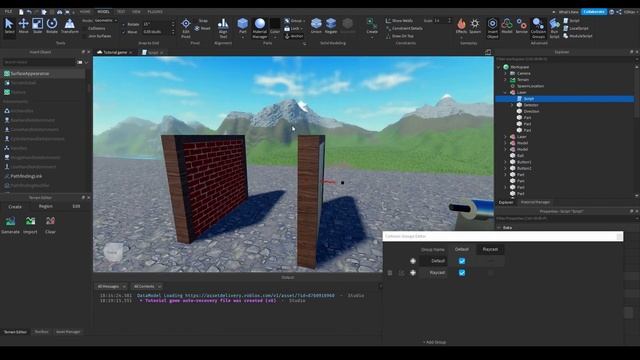Image resolution: width=640 pixels, height=360 pixels.
Task: Open the Collision Groups editor
Action: 538,28
